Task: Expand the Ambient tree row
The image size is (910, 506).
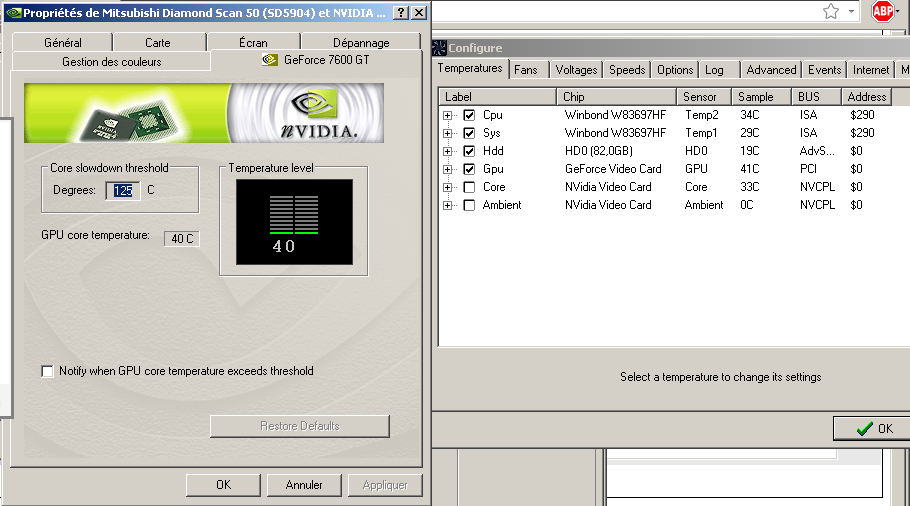Action: click(447, 205)
